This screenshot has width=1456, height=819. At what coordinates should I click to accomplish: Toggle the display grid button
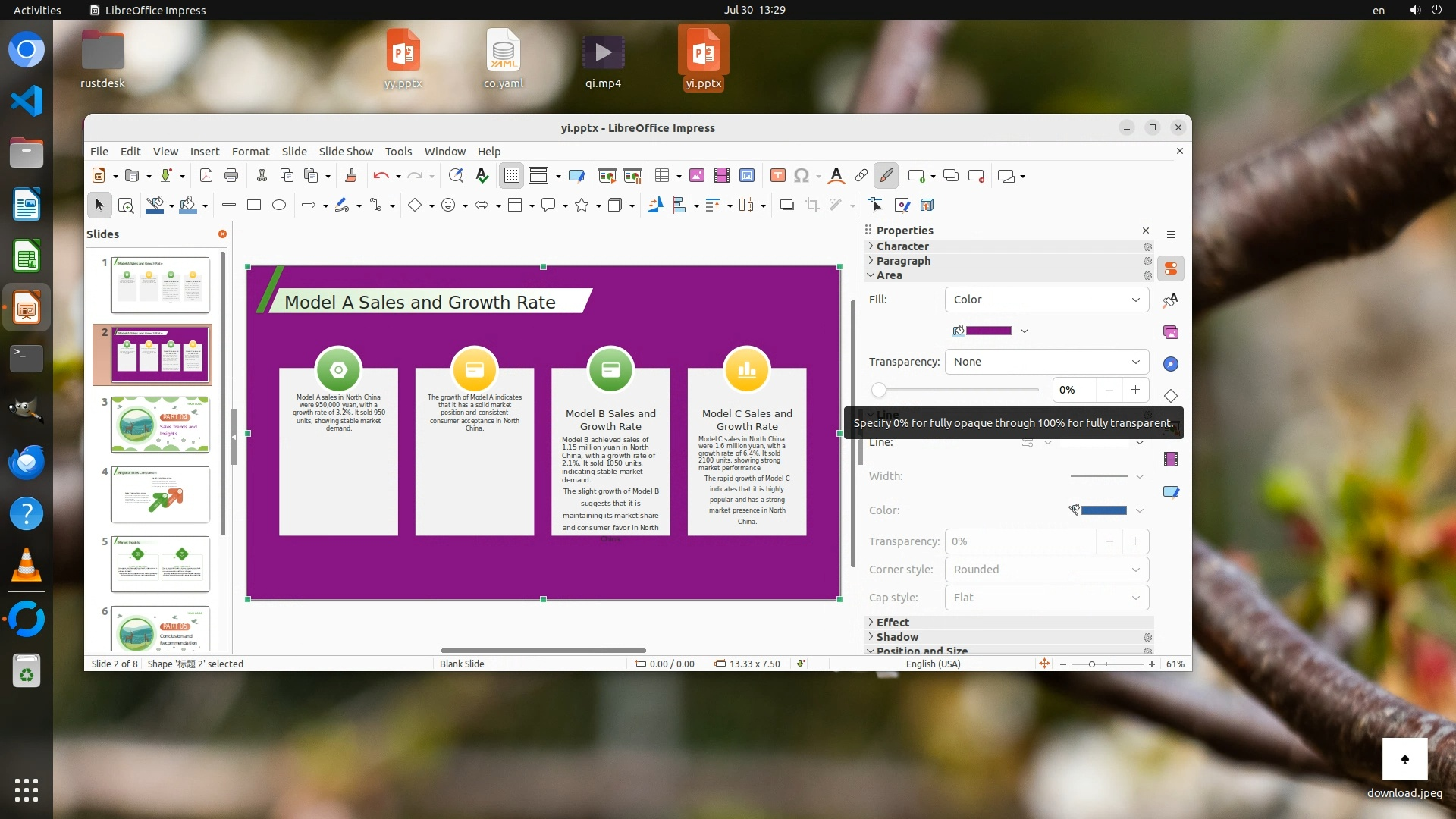click(x=512, y=176)
